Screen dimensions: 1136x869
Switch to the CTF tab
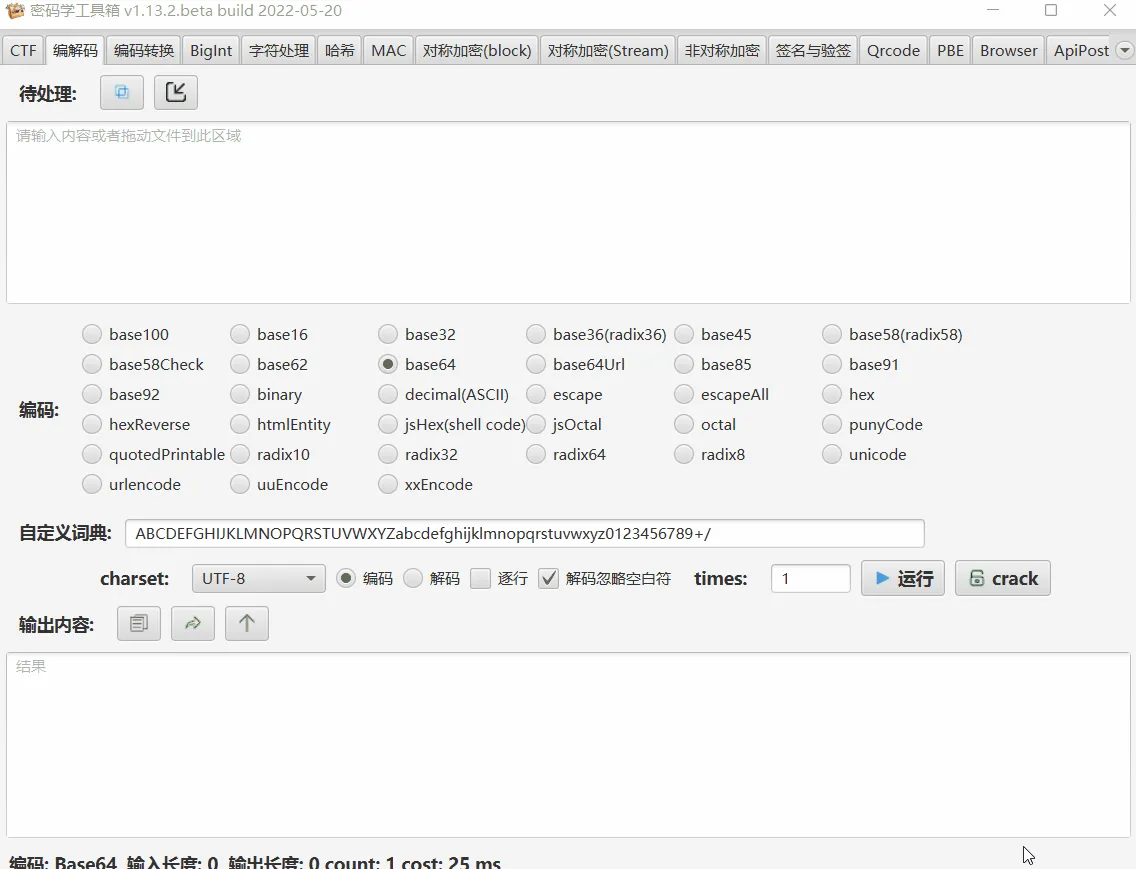[x=23, y=51]
